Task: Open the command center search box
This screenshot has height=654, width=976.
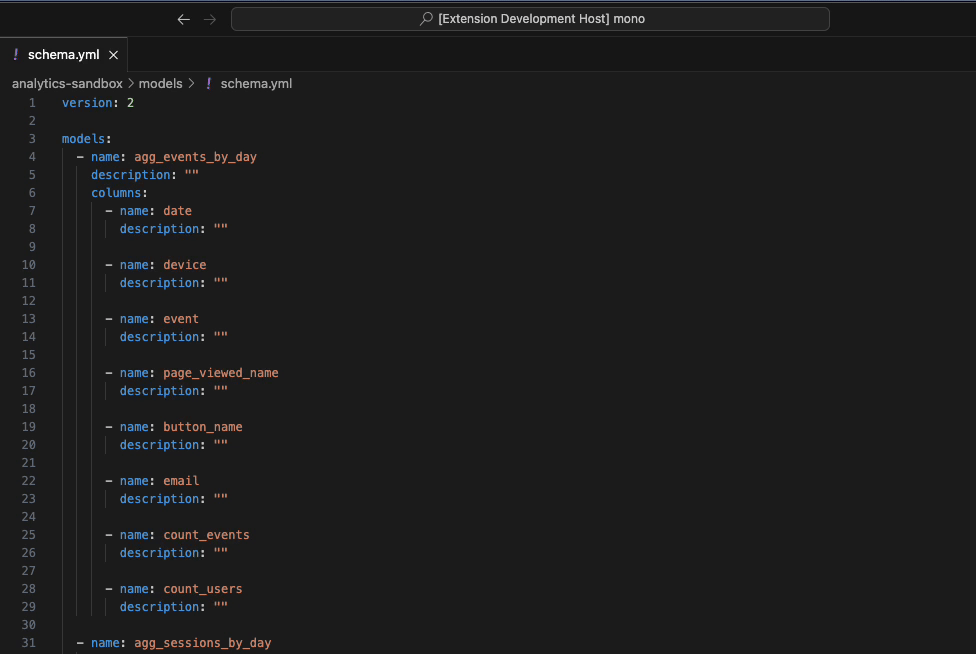Action: [530, 19]
